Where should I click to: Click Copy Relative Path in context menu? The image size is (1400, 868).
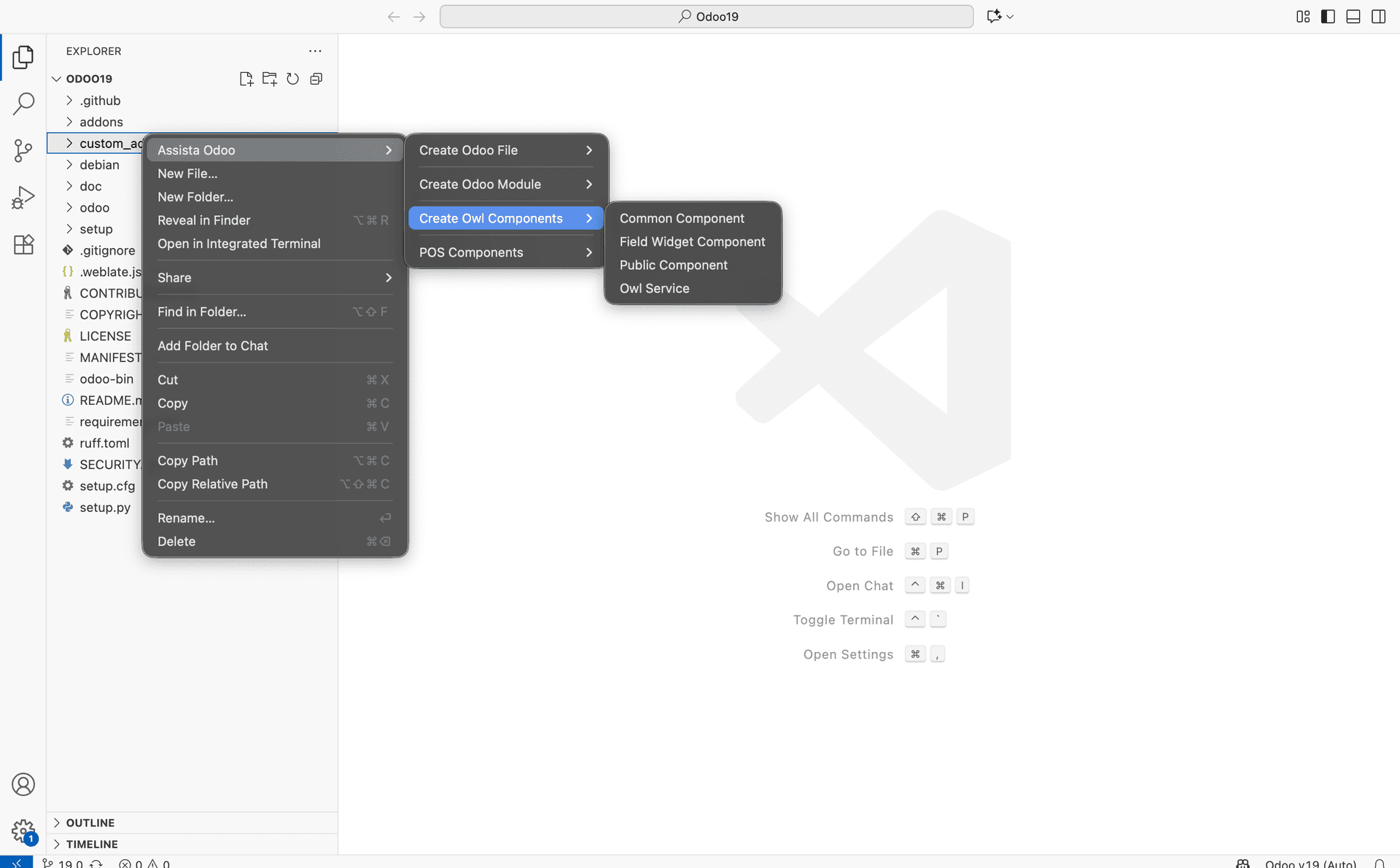coord(212,484)
